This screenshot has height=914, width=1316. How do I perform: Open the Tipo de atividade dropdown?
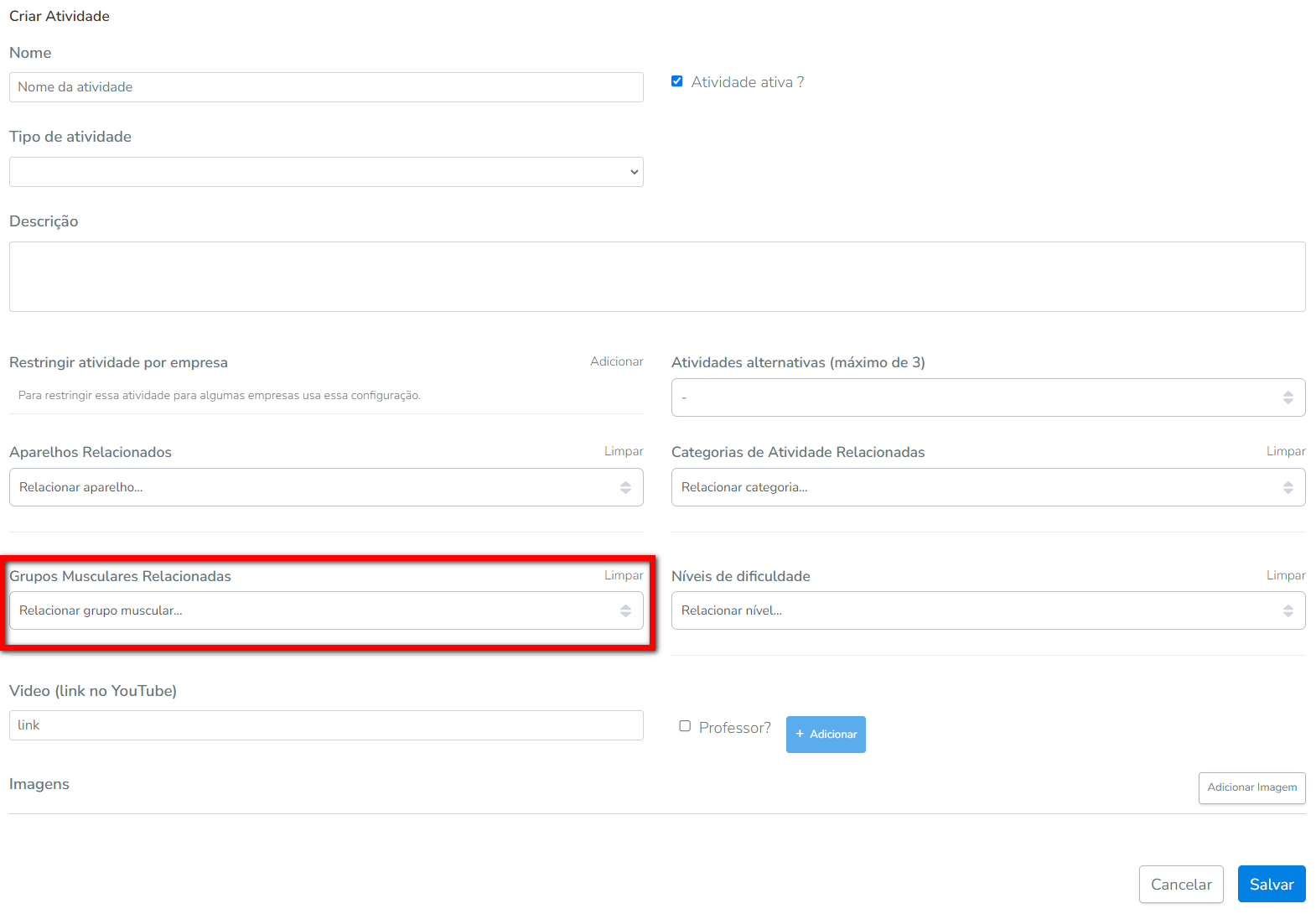click(326, 172)
